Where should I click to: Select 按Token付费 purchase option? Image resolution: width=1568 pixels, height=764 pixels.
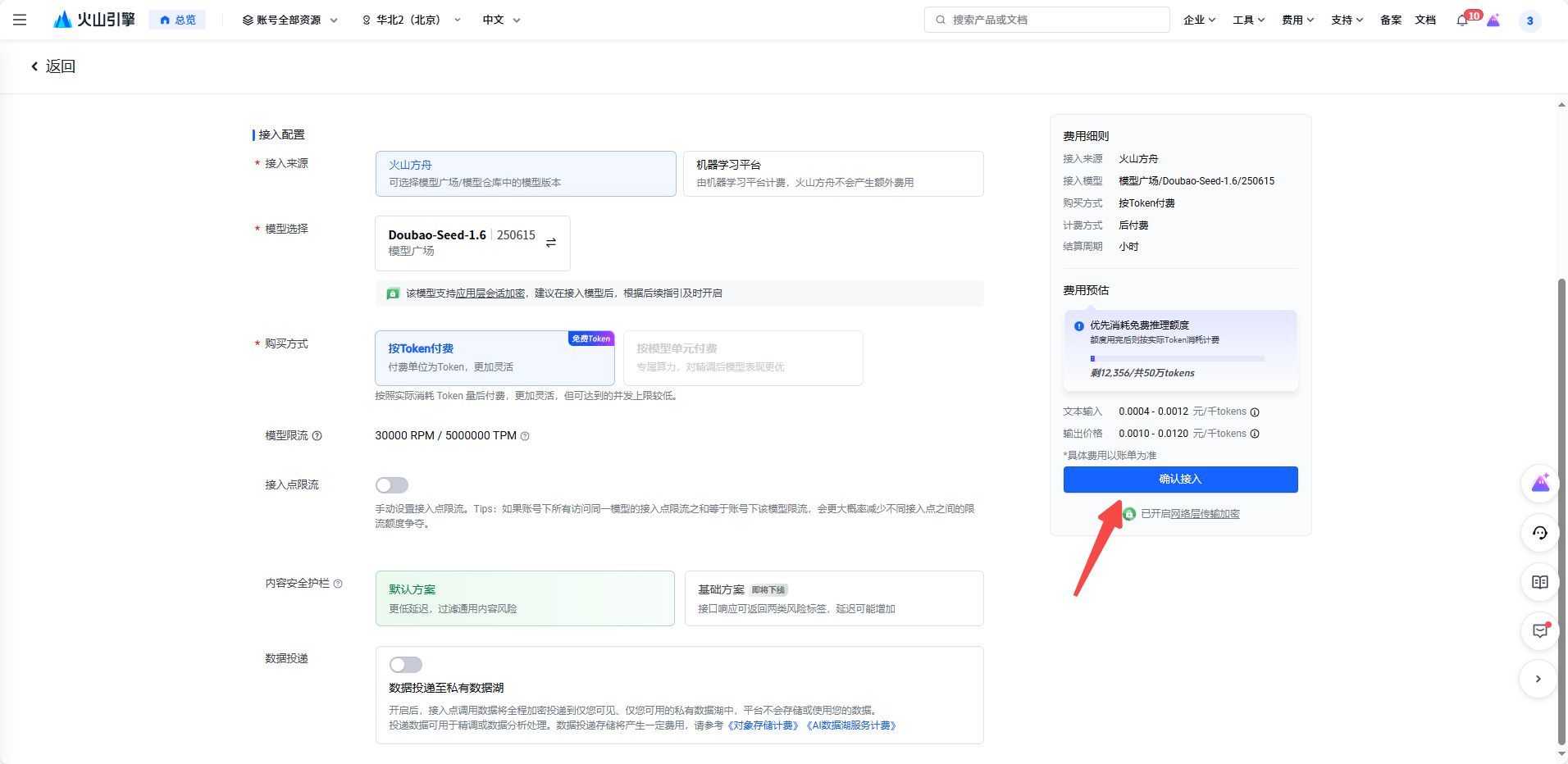(x=495, y=358)
